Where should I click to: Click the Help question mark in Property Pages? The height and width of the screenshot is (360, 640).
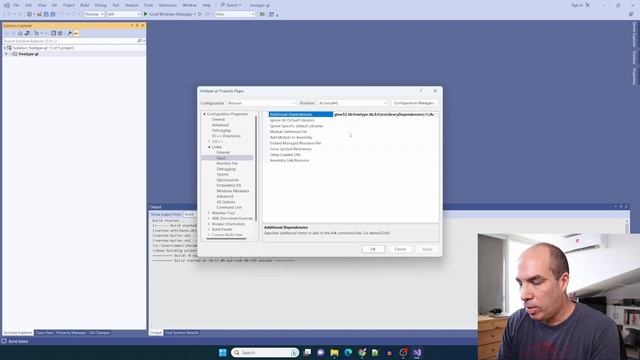(421, 91)
